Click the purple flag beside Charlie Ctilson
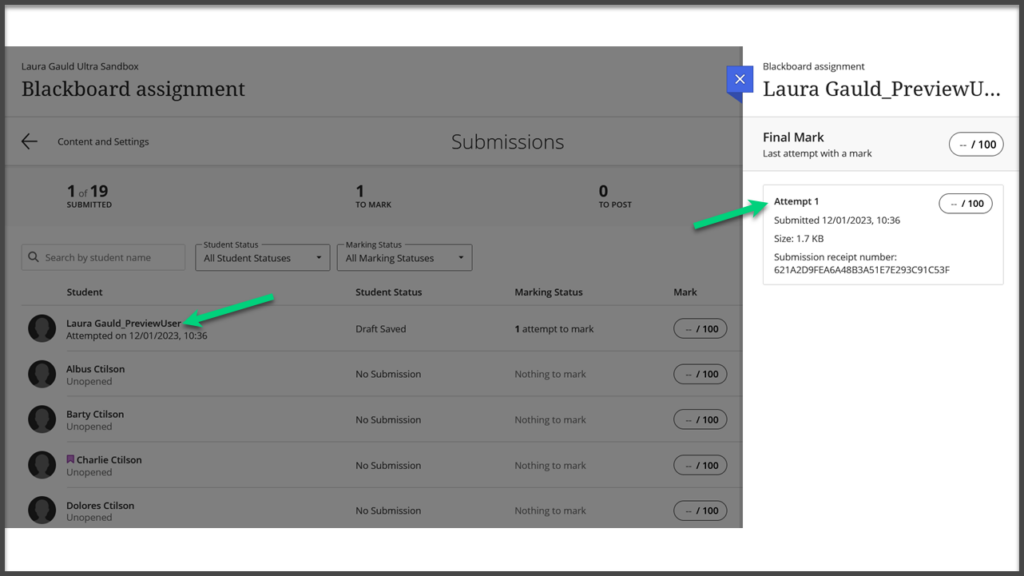The height and width of the screenshot is (576, 1024). (71, 459)
